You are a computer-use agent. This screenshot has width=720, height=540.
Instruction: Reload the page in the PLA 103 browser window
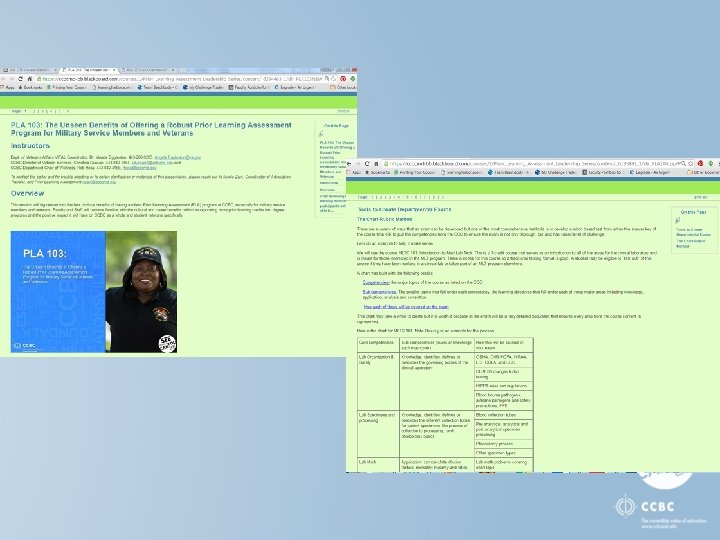point(21,79)
